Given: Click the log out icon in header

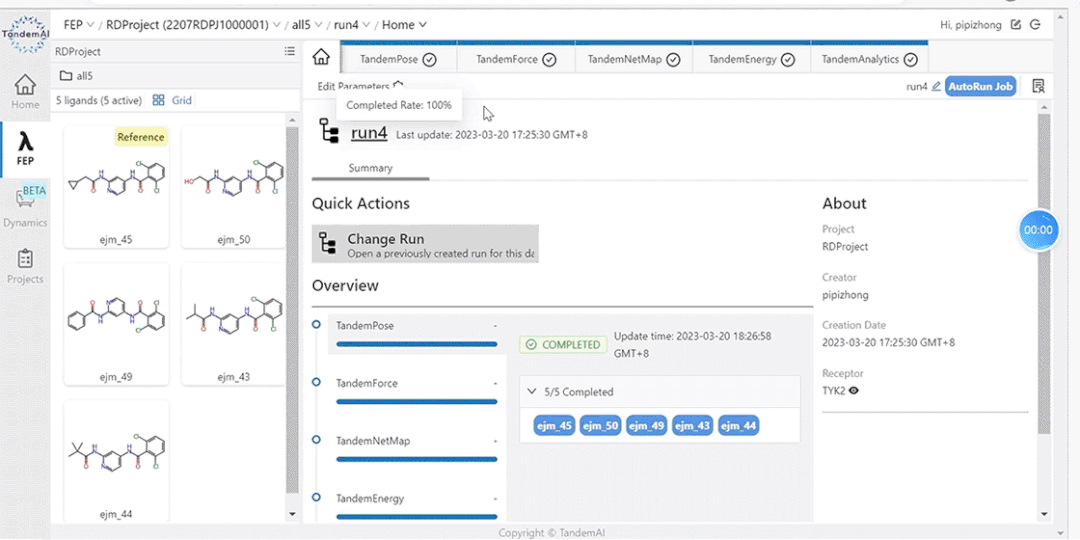Looking at the screenshot, I should coord(1035,24).
